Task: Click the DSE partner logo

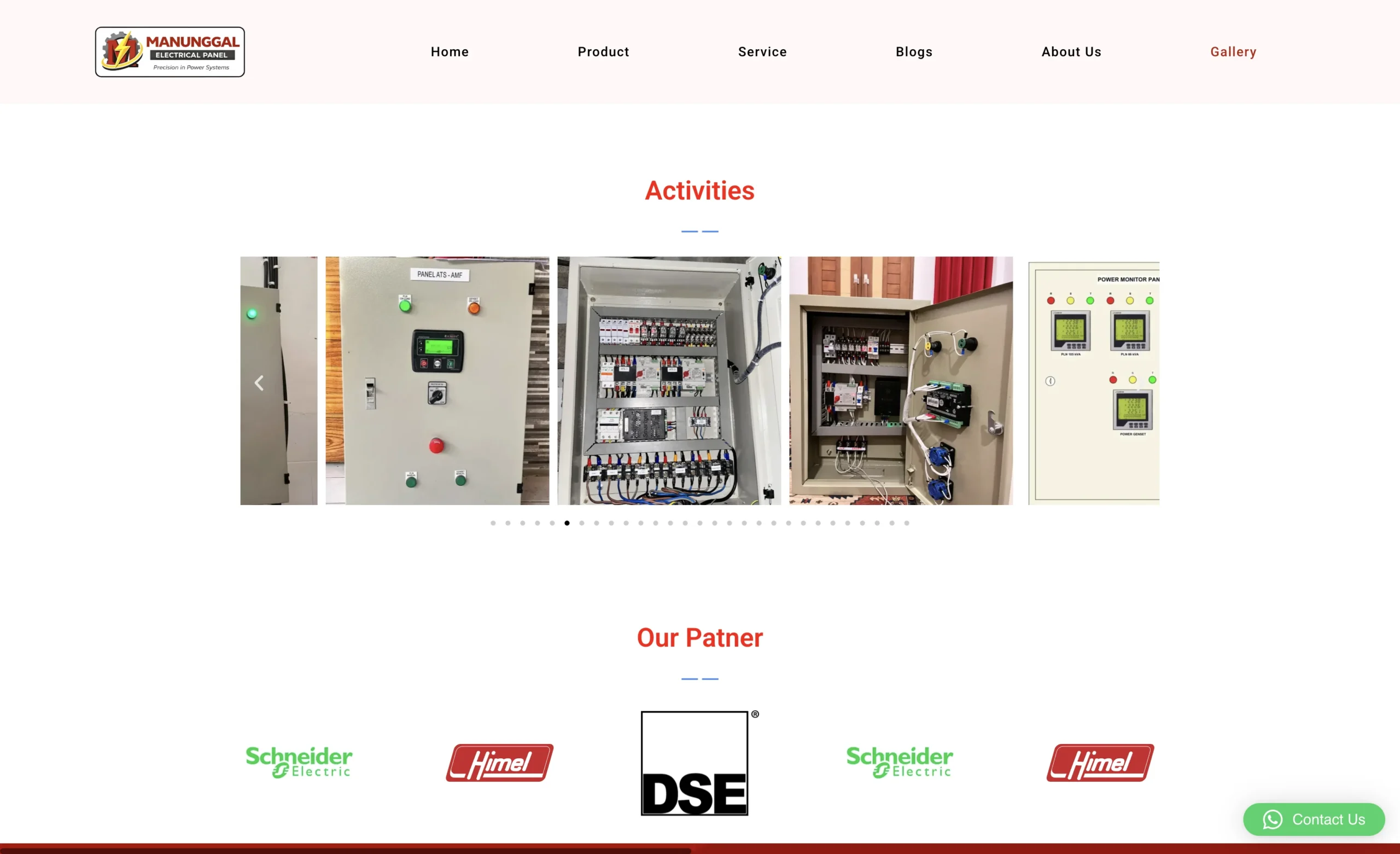Action: [x=695, y=763]
